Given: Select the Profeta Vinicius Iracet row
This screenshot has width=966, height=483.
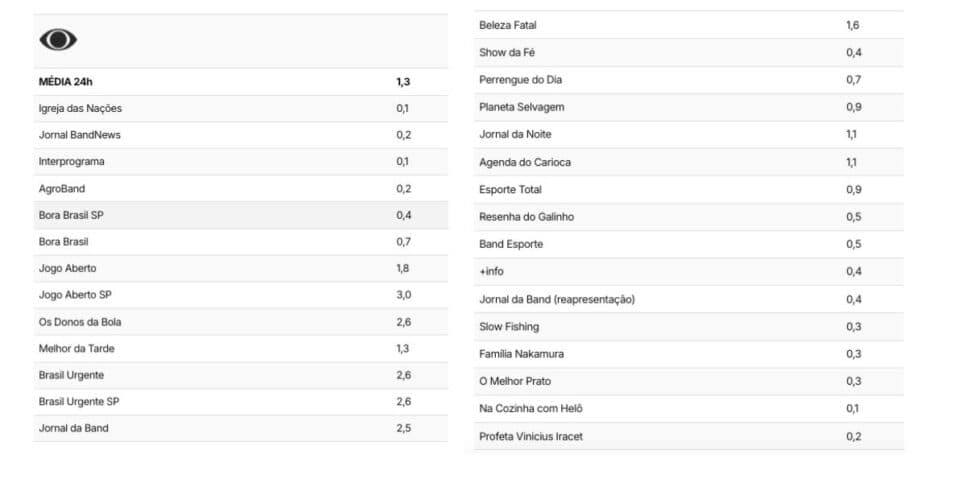Looking at the screenshot, I should (689, 436).
